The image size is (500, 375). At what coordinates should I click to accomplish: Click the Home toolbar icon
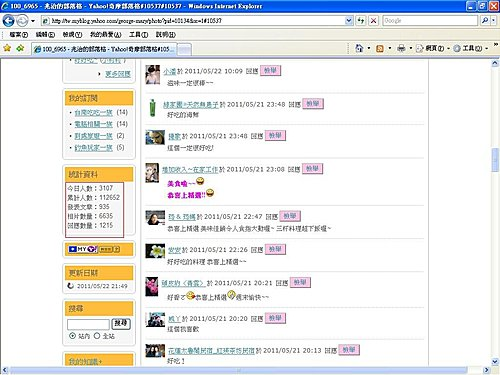click(x=359, y=48)
